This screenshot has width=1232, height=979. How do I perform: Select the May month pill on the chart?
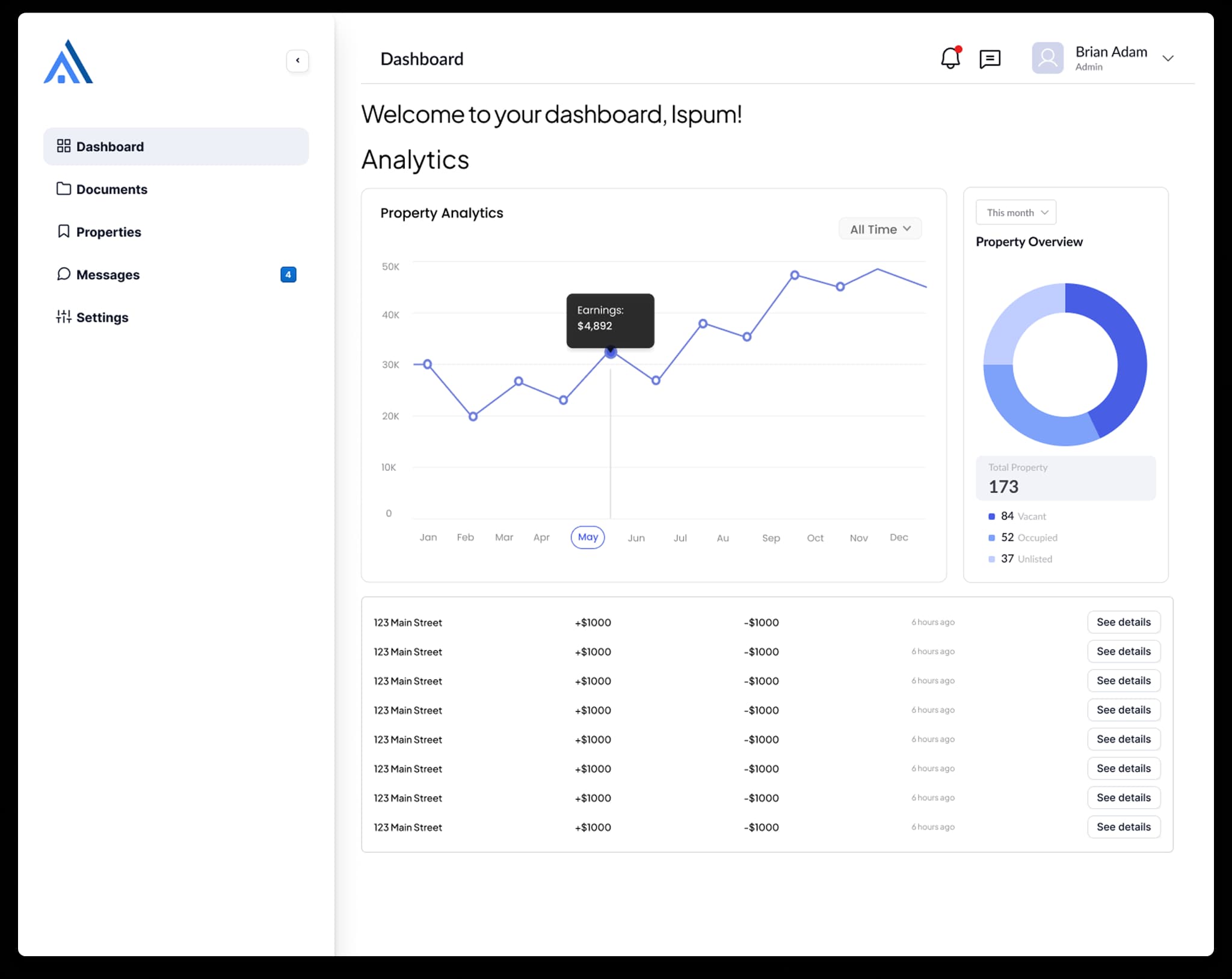pos(588,537)
